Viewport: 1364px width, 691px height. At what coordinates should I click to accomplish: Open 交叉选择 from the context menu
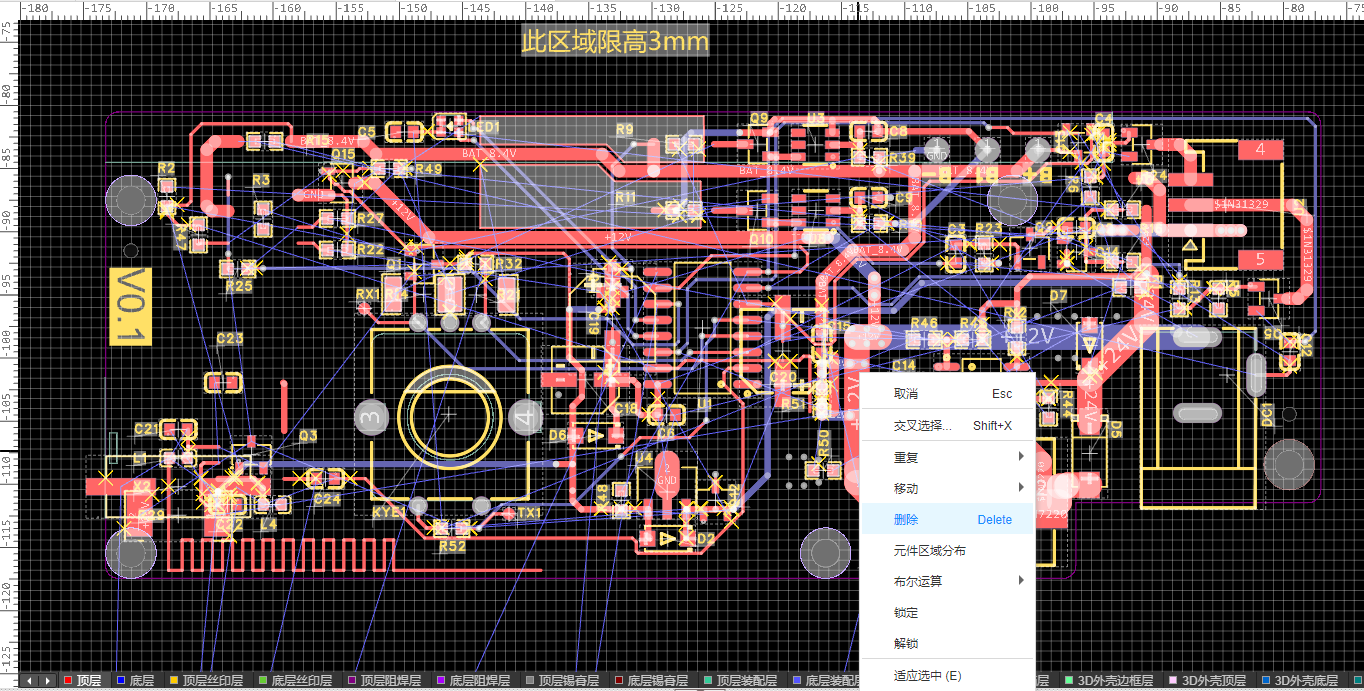point(922,426)
